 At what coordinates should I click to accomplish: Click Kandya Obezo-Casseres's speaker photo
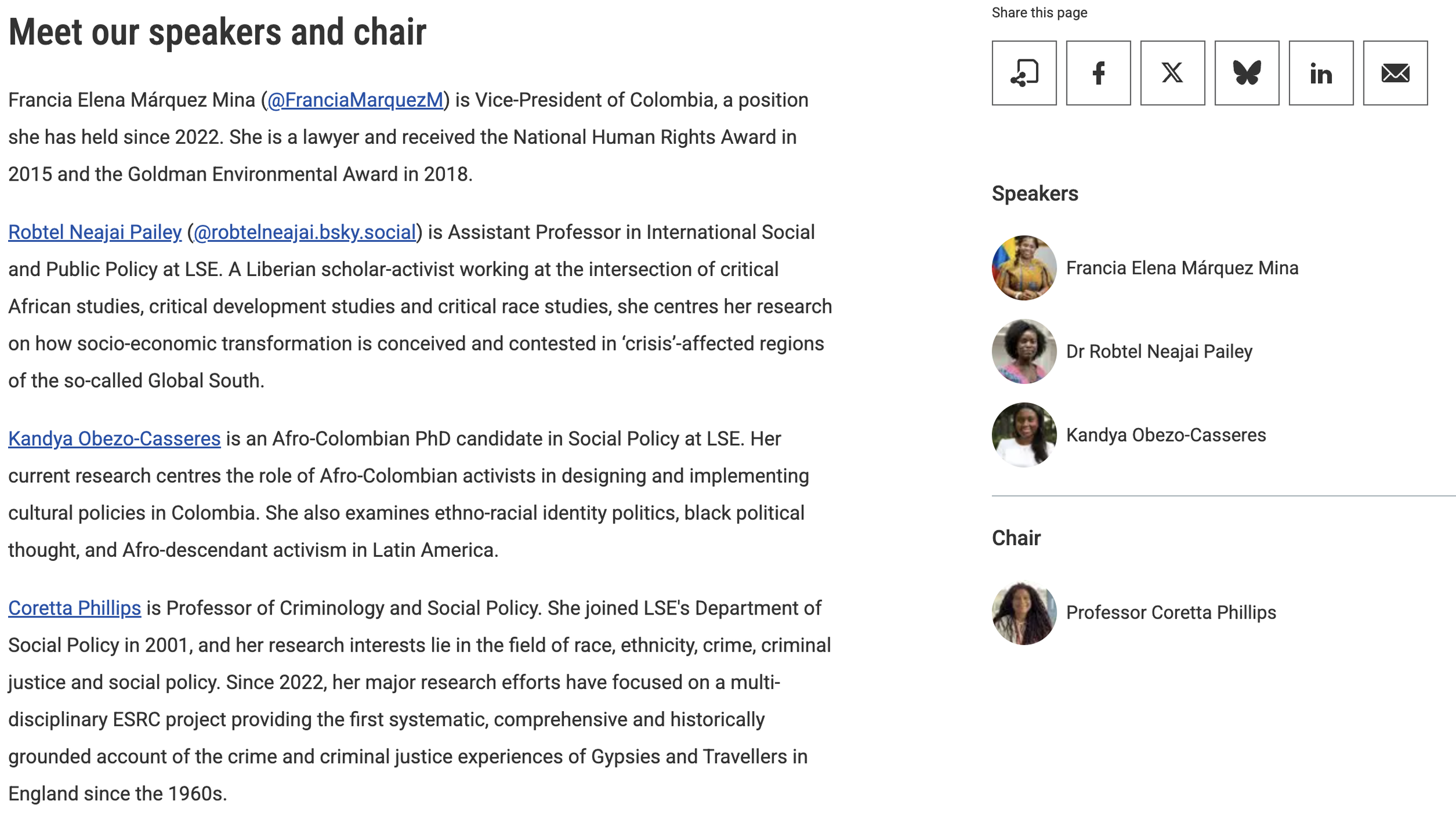tap(1024, 435)
